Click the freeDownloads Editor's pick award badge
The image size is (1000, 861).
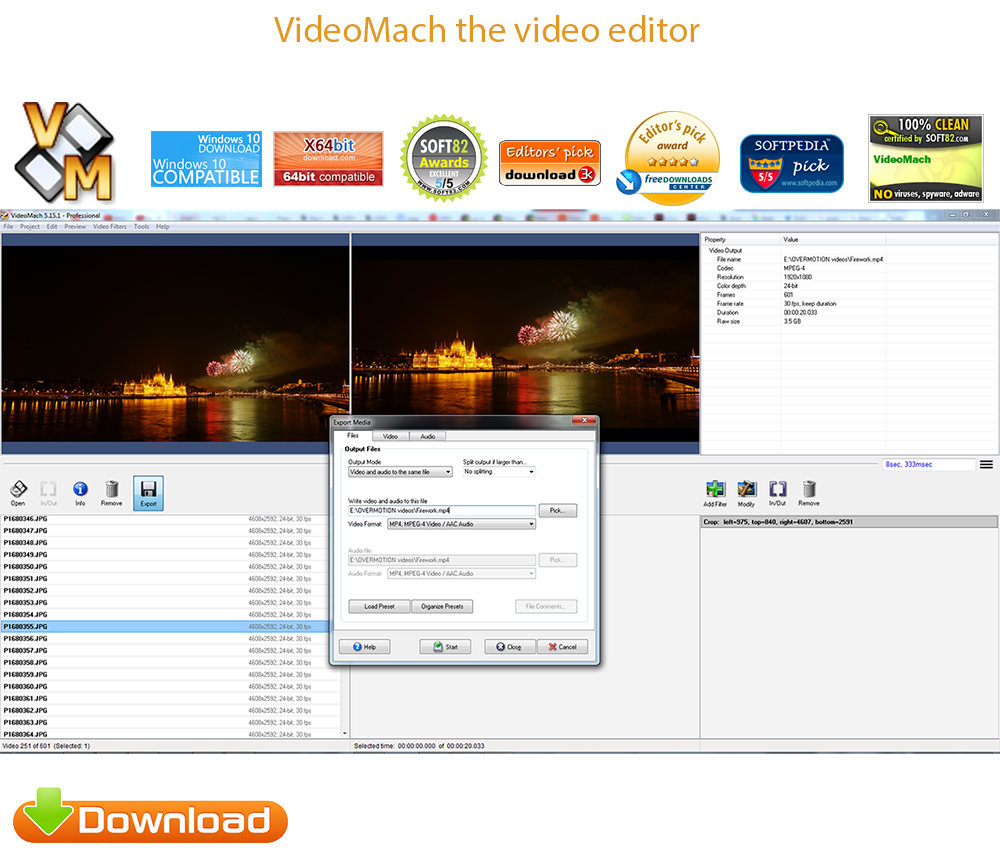click(x=669, y=158)
